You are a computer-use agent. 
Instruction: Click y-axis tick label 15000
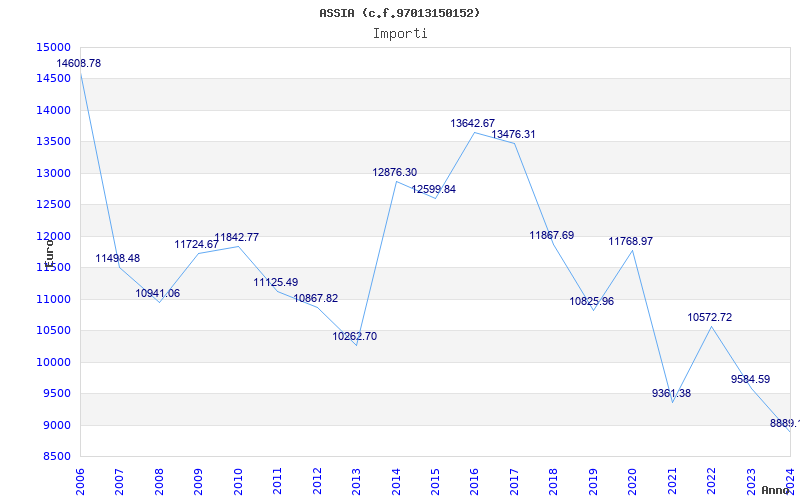[x=53, y=47]
